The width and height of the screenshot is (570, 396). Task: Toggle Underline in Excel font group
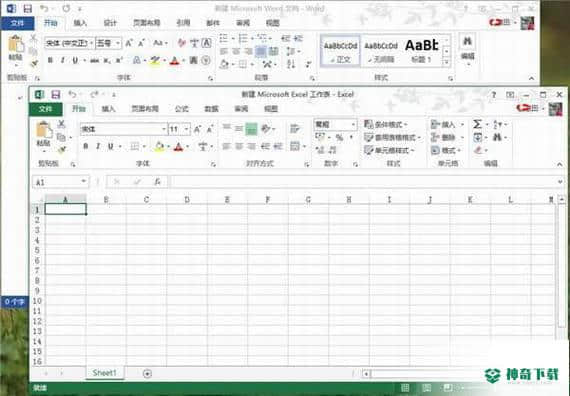click(x=111, y=146)
